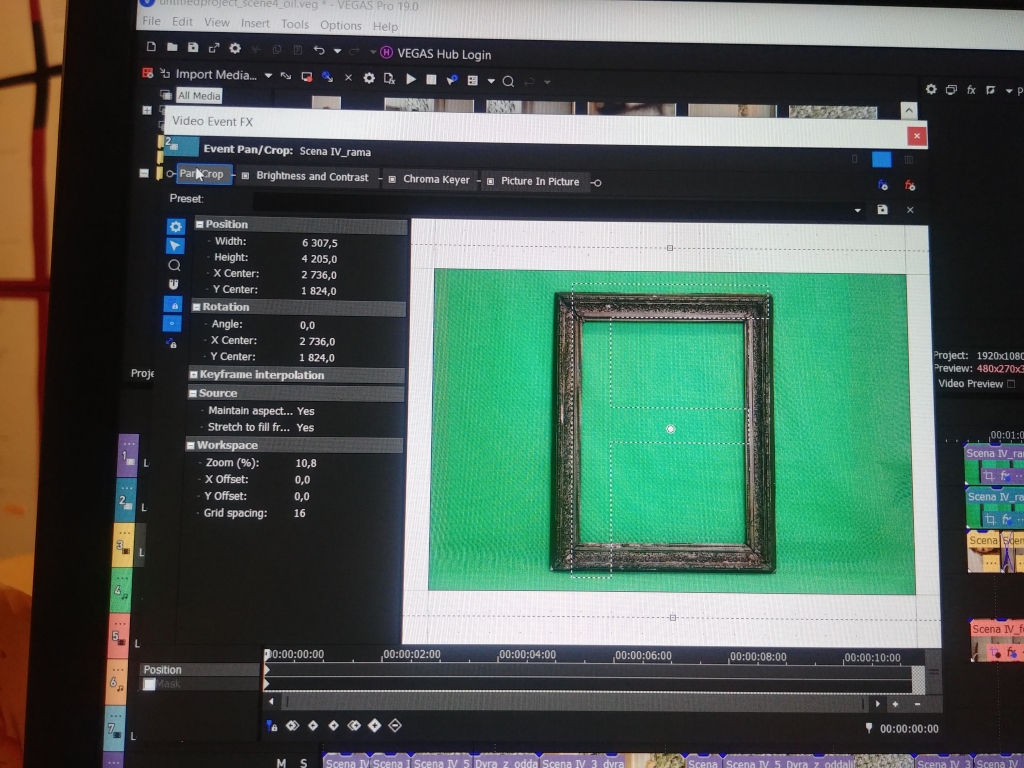
Task: Activate the Zoom magnifier tool
Action: (x=175, y=266)
